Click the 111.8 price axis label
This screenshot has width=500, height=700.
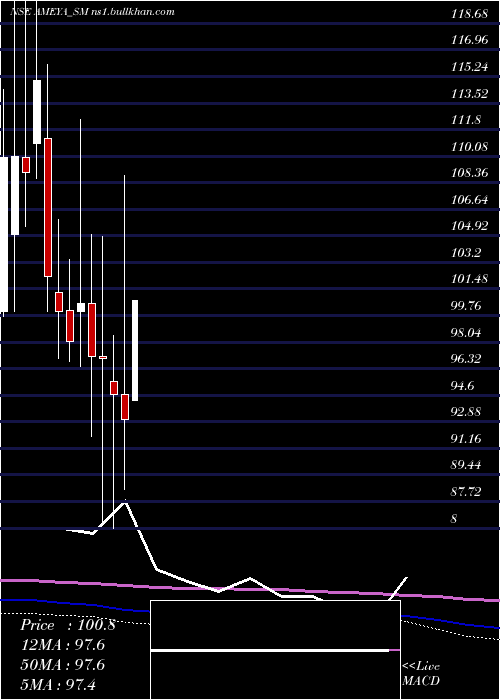coord(466,120)
